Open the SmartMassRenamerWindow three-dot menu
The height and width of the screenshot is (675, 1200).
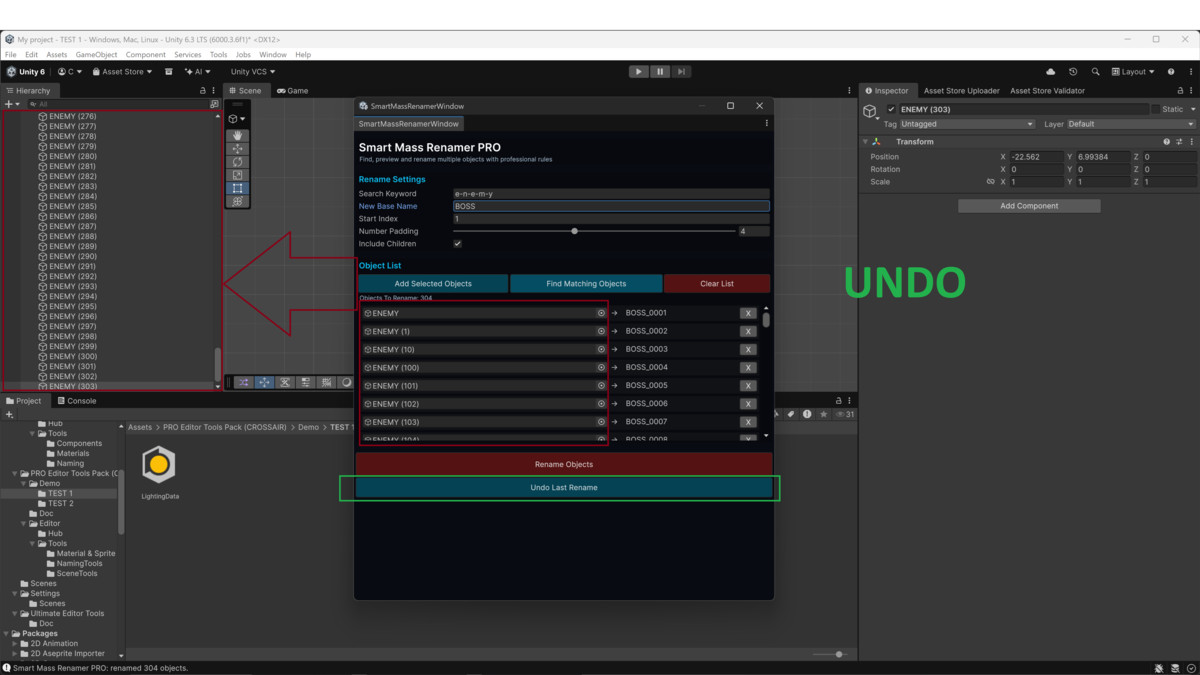767,124
